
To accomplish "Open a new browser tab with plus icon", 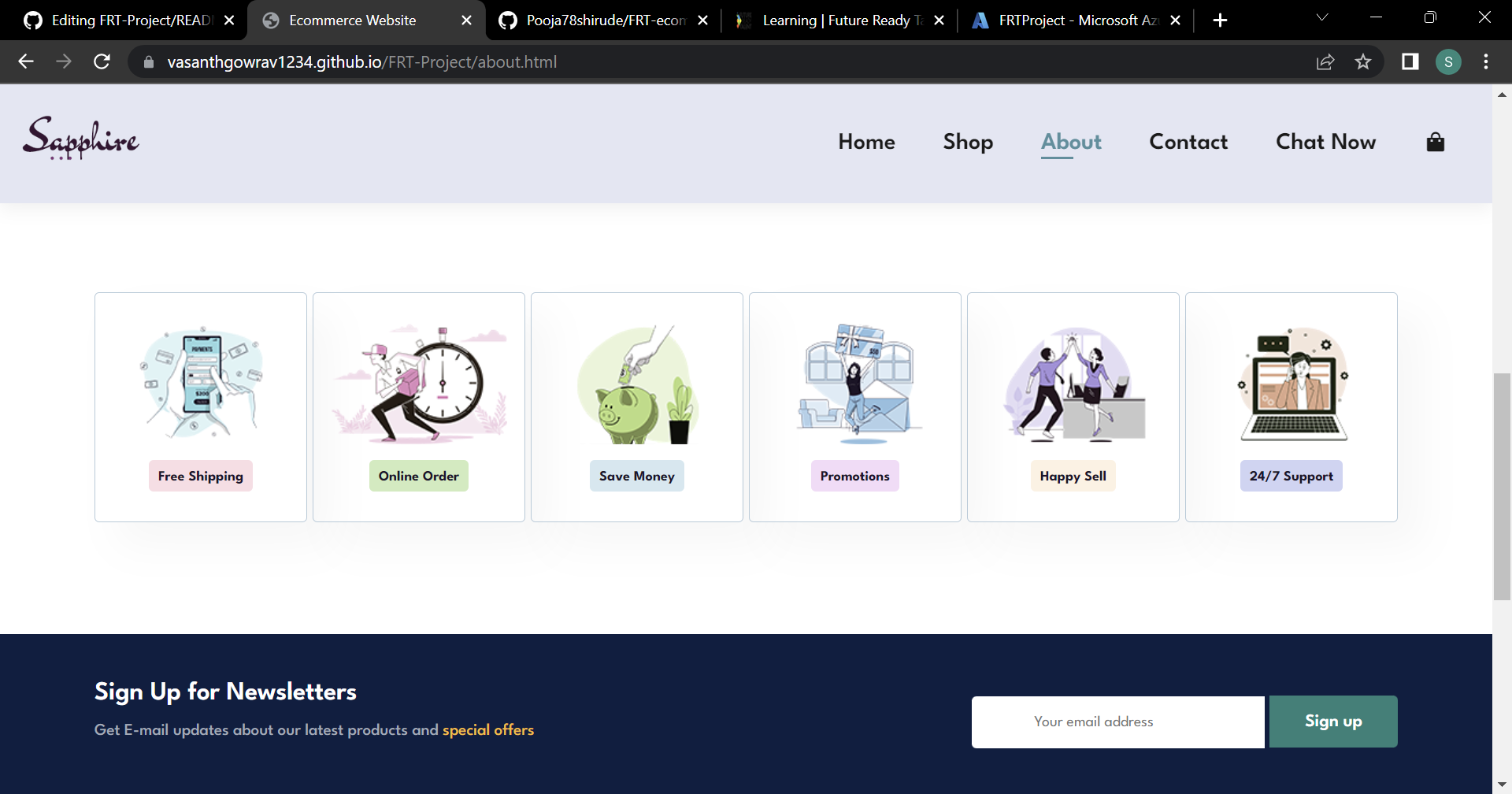I will (x=1220, y=20).
